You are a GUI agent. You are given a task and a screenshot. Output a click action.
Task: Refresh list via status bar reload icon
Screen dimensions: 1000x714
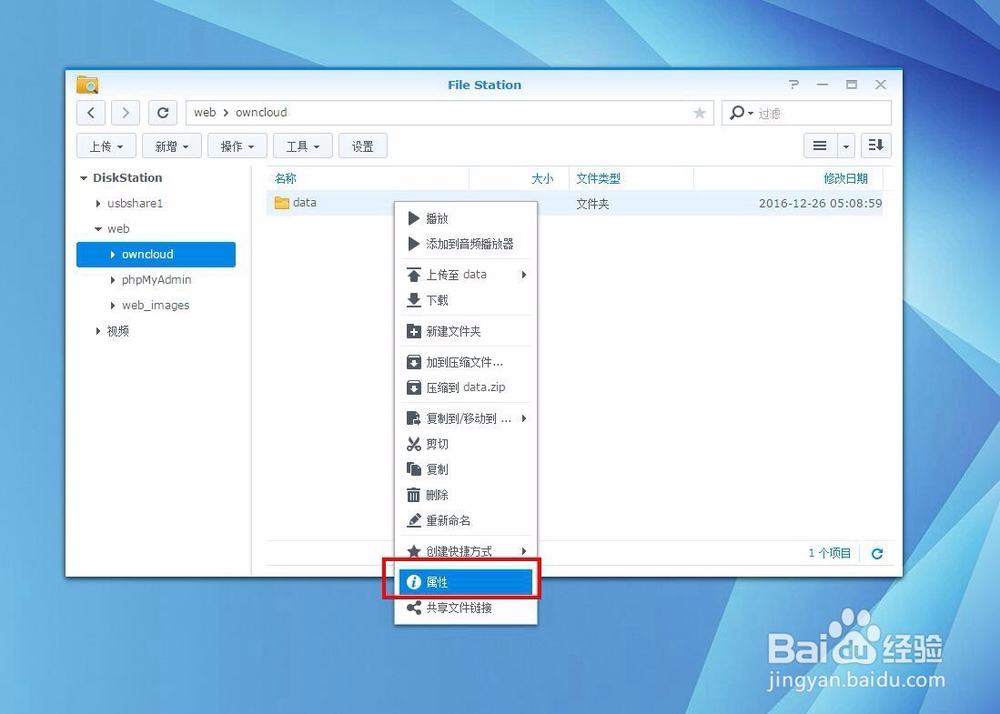coord(877,553)
